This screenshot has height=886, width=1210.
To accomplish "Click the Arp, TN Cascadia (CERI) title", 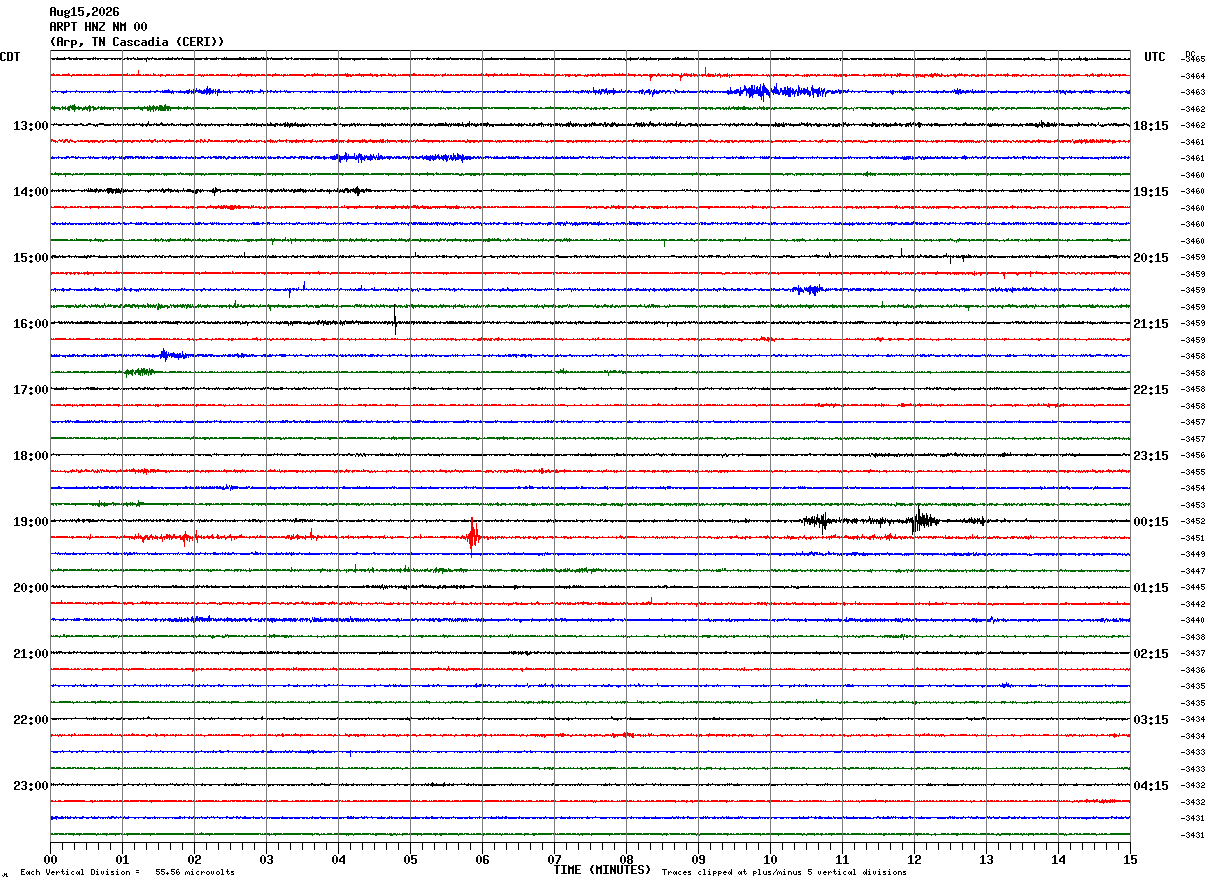I will click(x=137, y=42).
